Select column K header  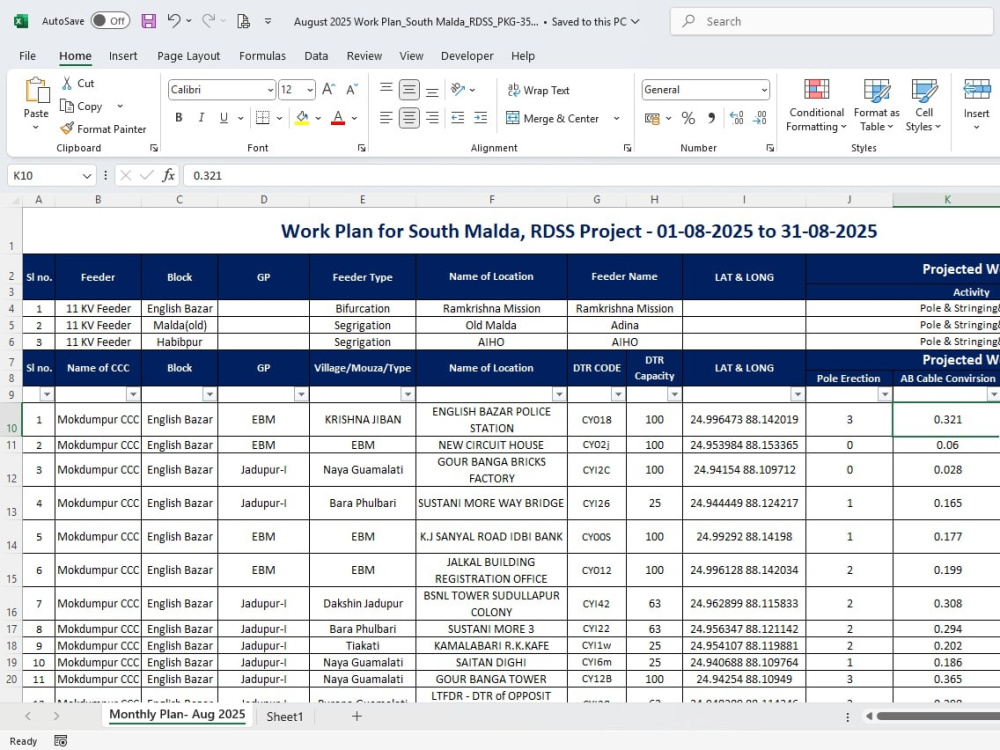point(947,200)
